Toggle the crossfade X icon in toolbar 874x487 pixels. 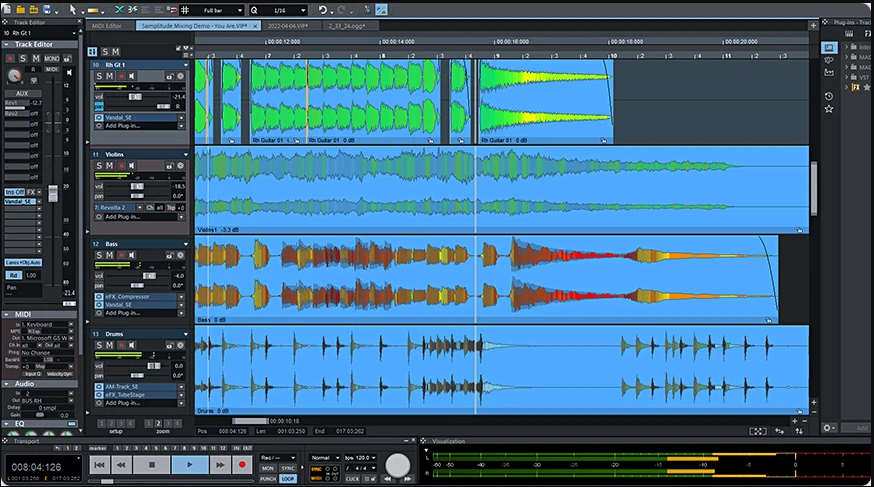pyautogui.click(x=119, y=9)
